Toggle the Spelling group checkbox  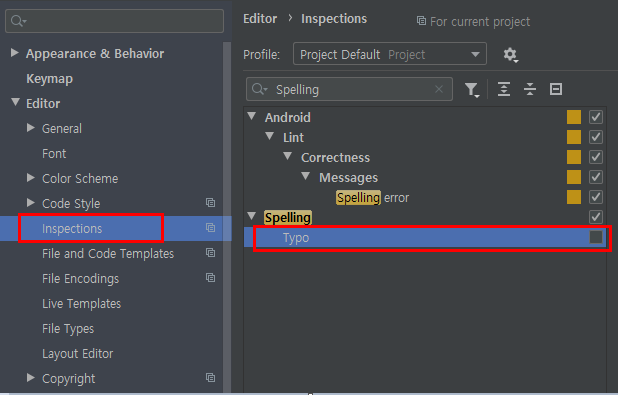pyautogui.click(x=596, y=217)
